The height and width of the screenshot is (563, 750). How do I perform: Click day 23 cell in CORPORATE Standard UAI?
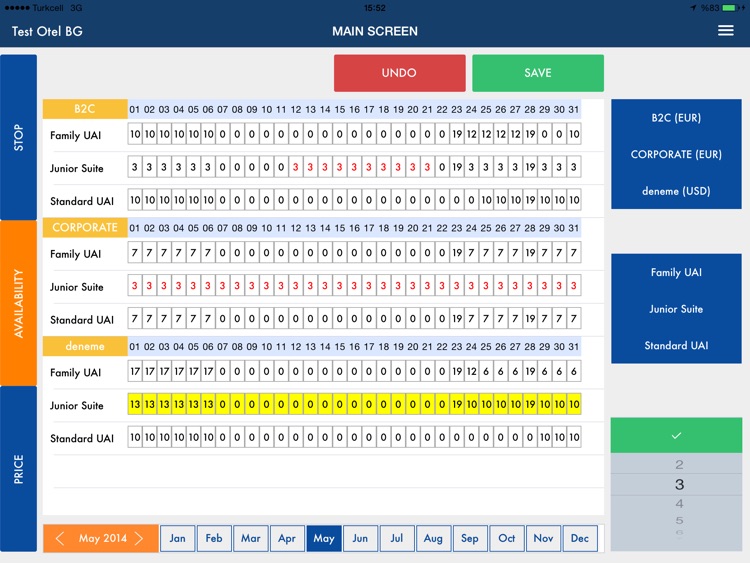(x=457, y=319)
